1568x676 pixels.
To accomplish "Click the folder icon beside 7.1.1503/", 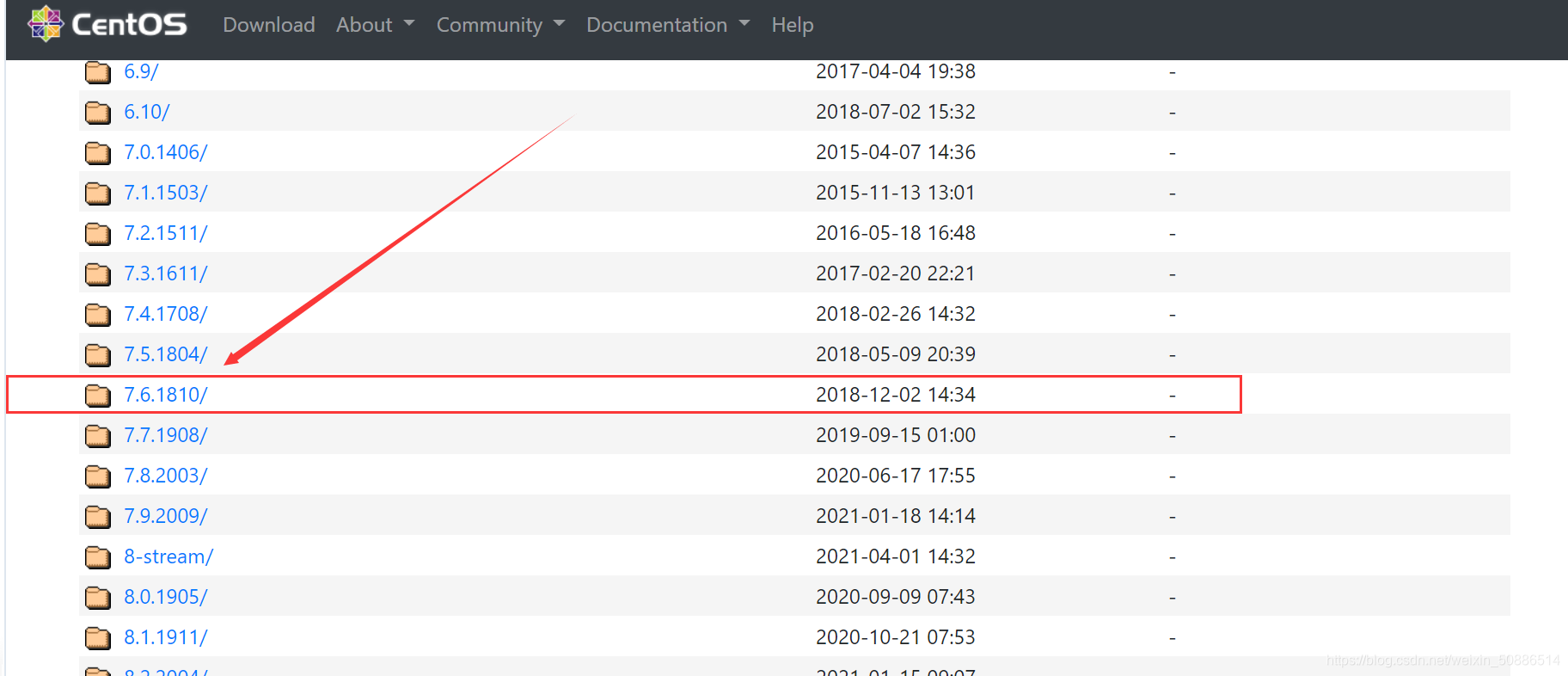I will coord(98,194).
